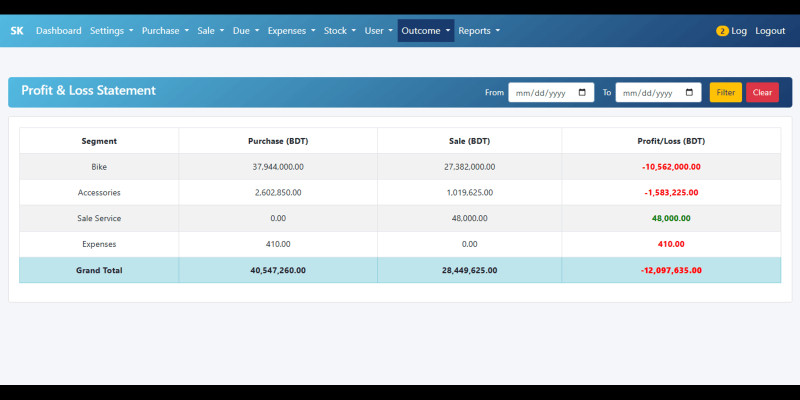
Task: Click the SK brand logo
Action: 16,31
